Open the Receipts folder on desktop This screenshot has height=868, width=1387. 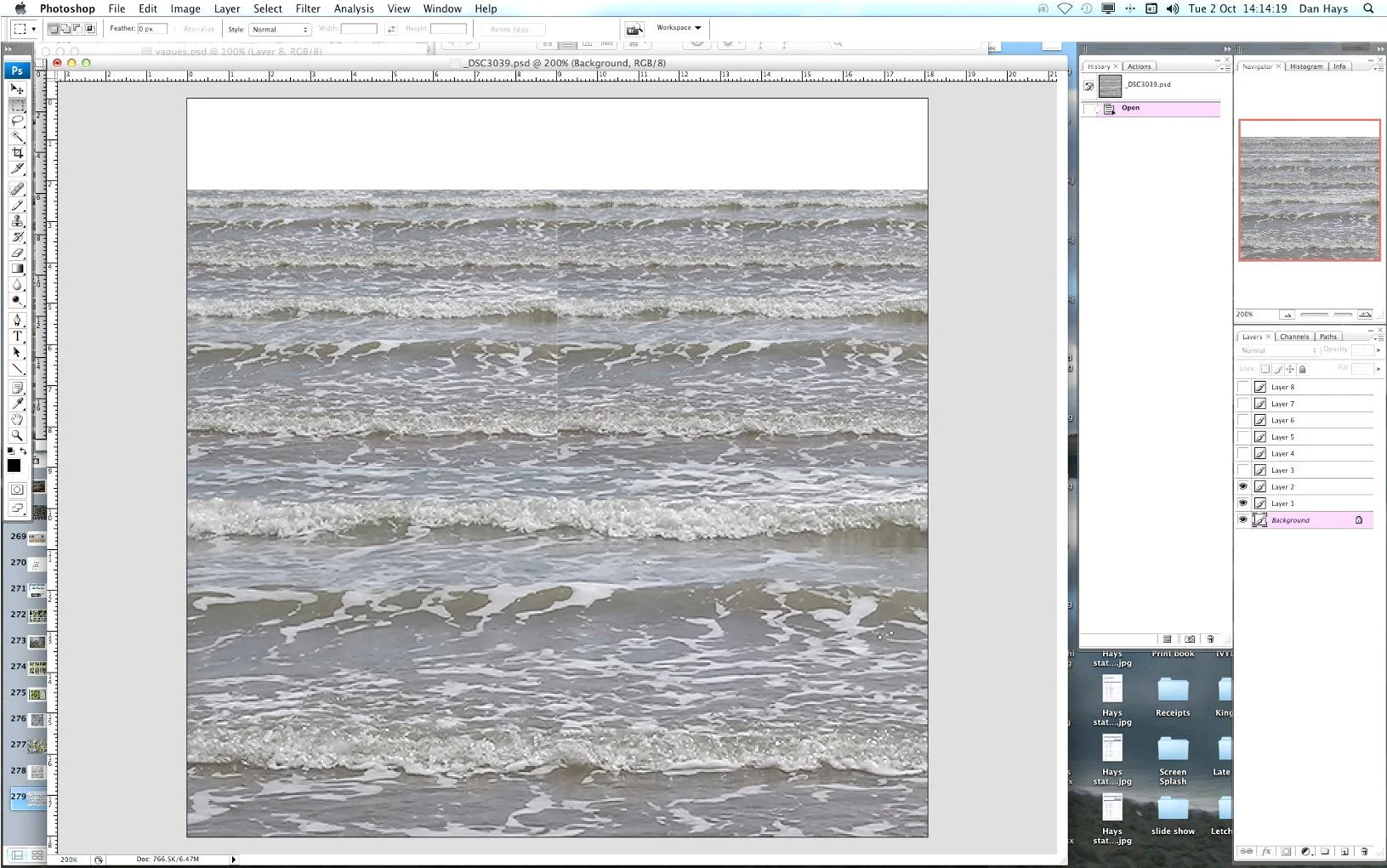point(1173,697)
